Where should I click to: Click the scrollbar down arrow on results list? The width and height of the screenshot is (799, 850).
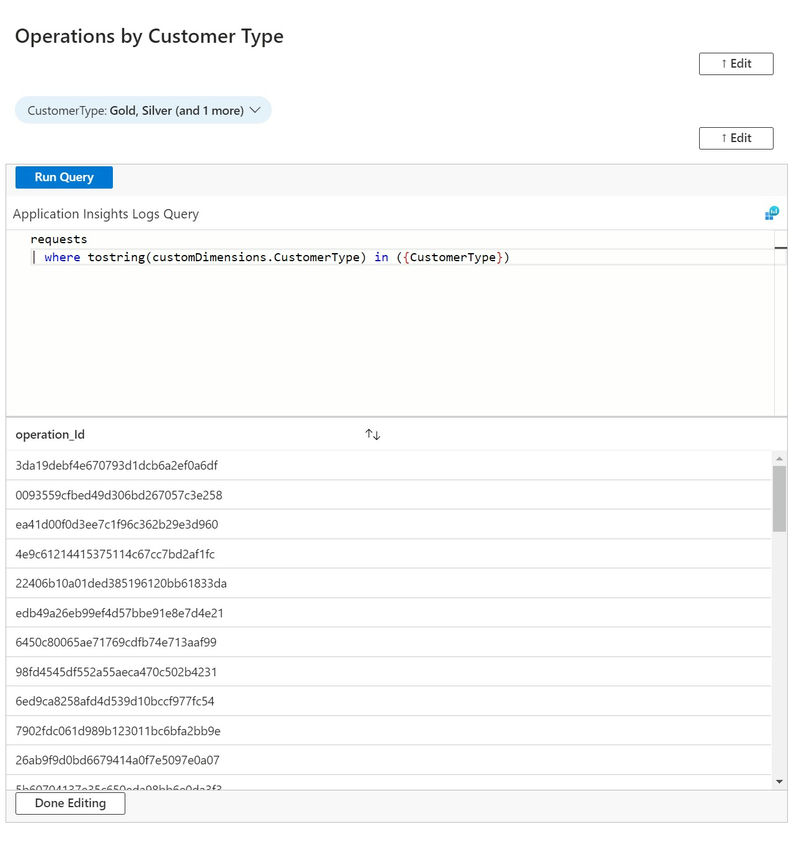(x=781, y=783)
